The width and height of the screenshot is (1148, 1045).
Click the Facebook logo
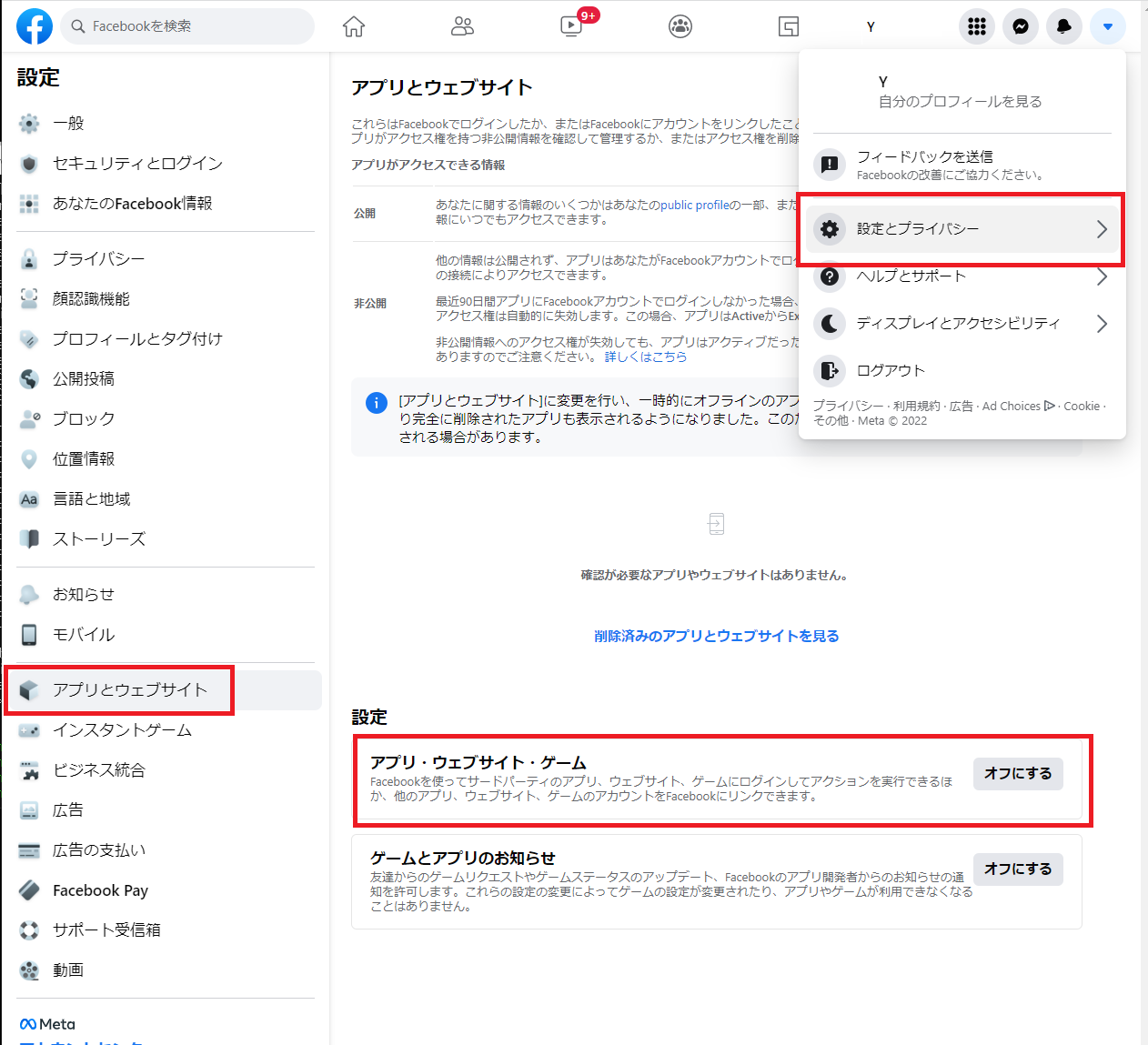tap(34, 26)
